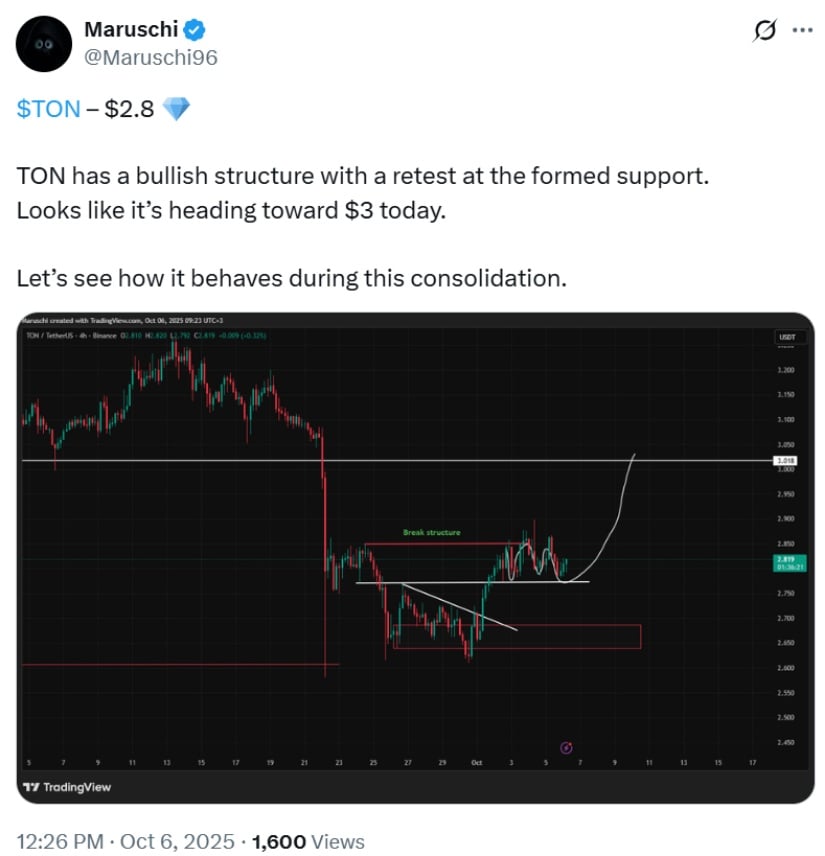Image resolution: width=825 pixels, height=856 pixels.
Task: Open the USDT currency selector on the chart
Action: 786,337
